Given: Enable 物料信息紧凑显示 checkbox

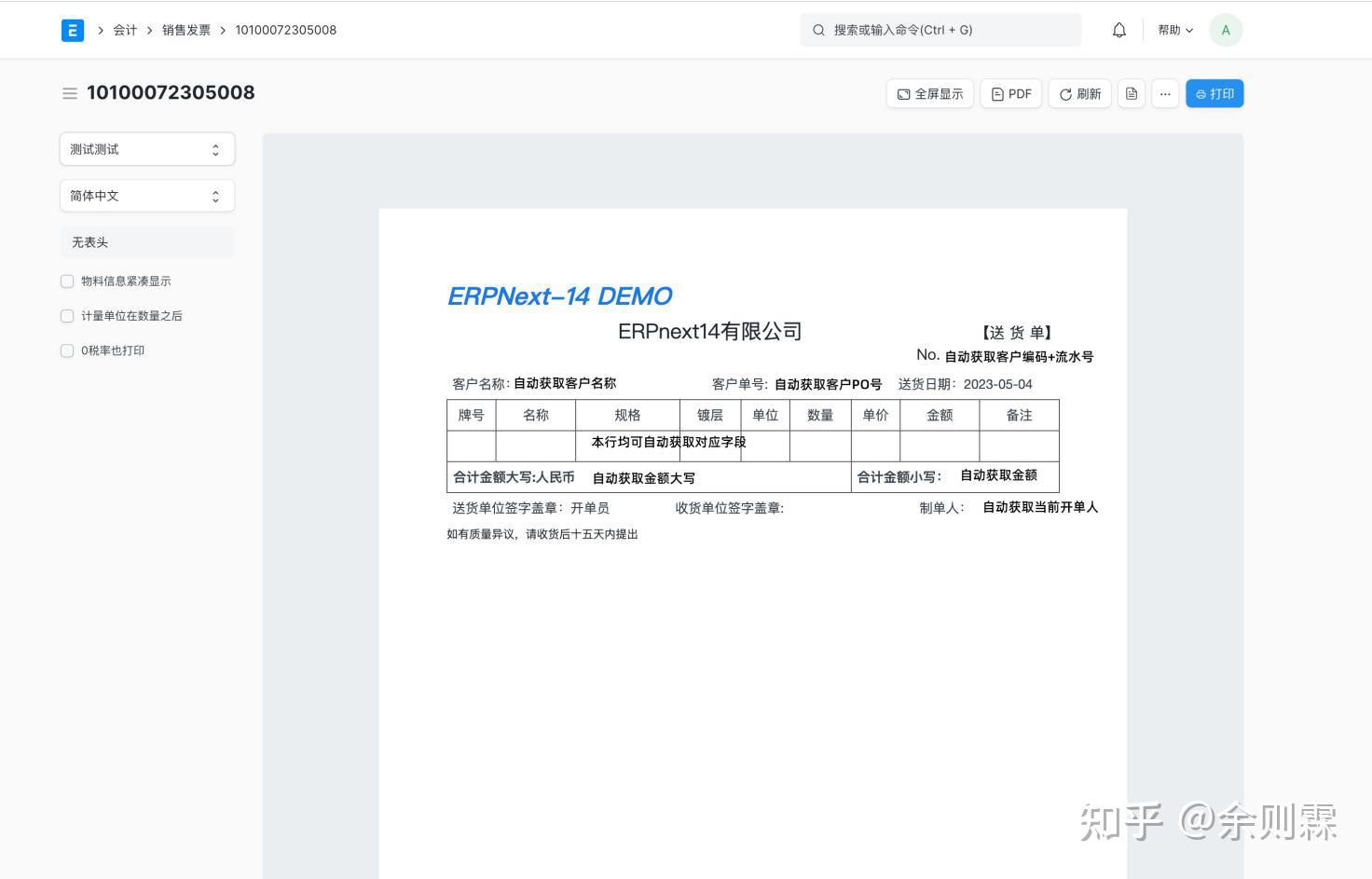Looking at the screenshot, I should pos(67,281).
